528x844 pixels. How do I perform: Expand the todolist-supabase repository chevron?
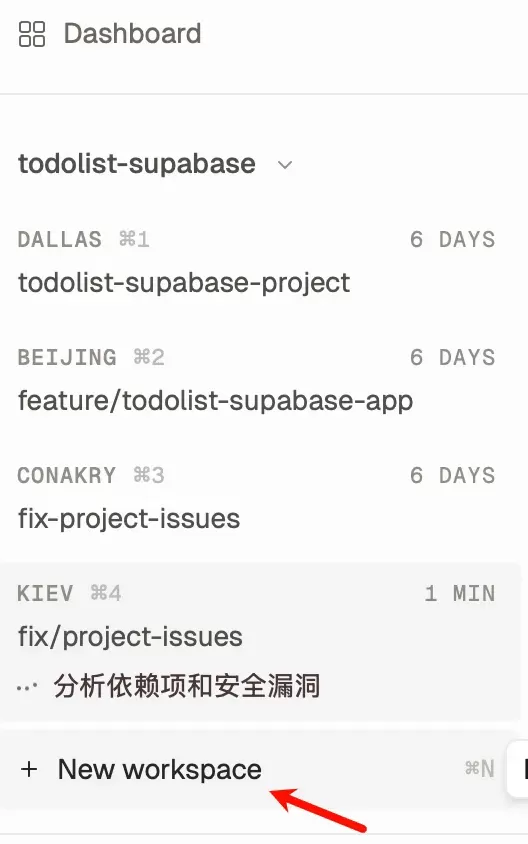(285, 165)
